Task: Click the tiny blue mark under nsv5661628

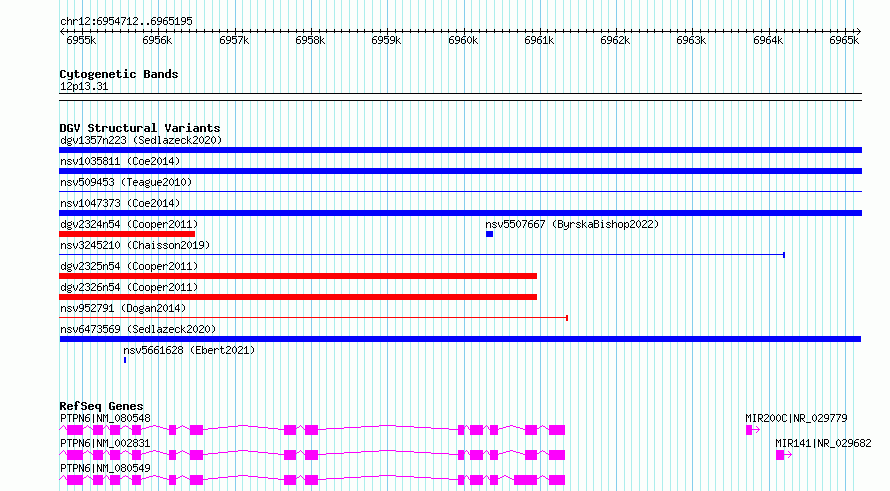Action: tap(125, 360)
